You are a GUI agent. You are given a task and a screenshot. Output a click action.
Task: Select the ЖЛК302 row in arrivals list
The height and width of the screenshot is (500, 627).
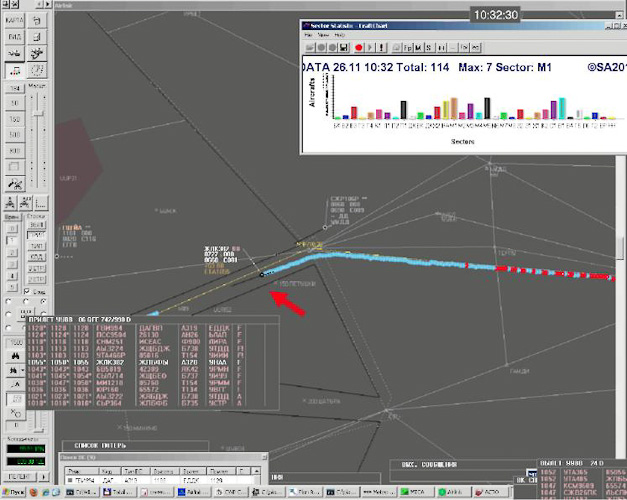(152, 362)
